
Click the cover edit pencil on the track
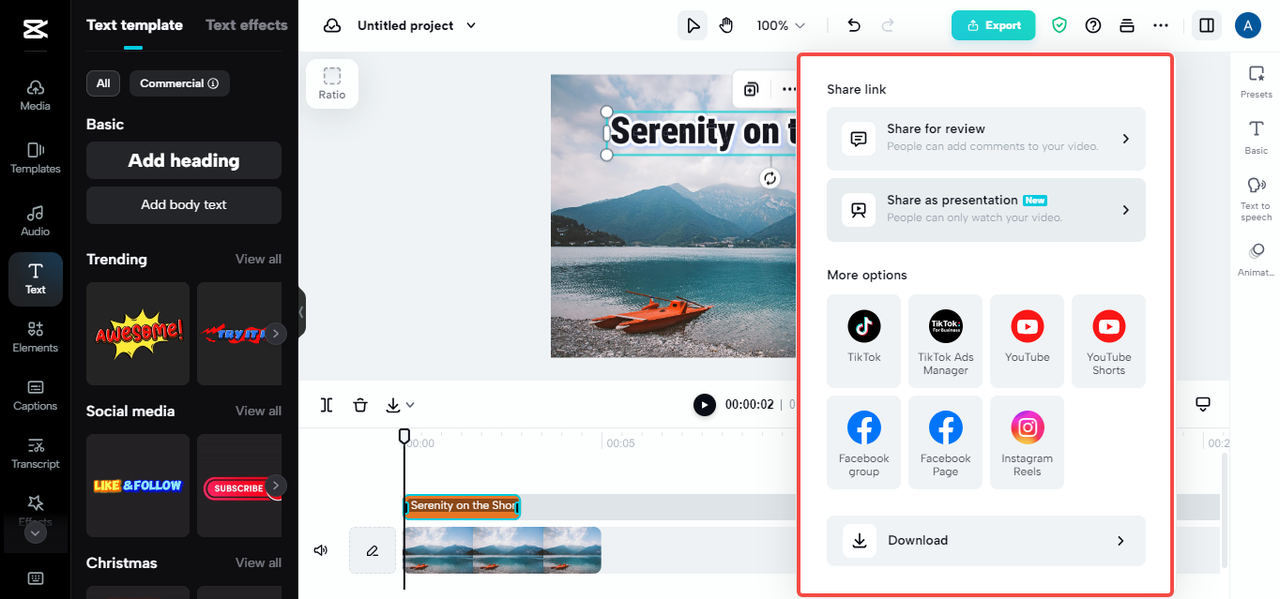click(372, 550)
